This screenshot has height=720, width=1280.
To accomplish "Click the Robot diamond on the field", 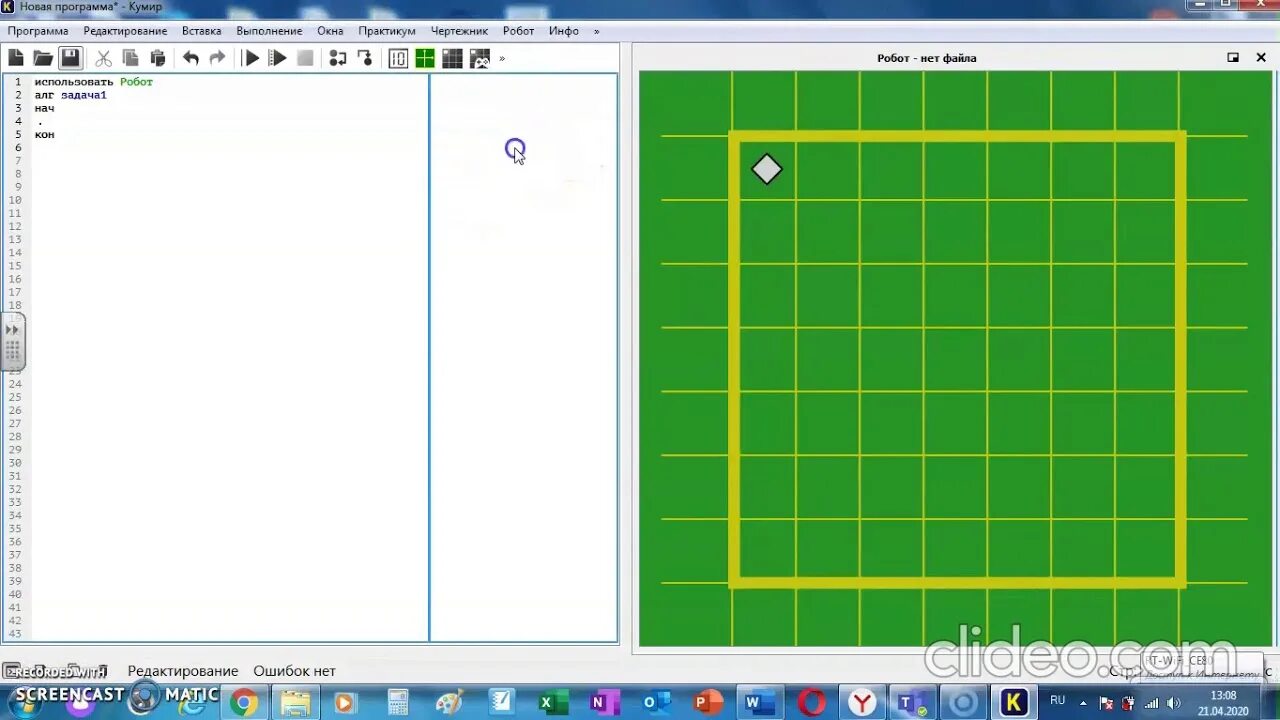I will pos(767,169).
